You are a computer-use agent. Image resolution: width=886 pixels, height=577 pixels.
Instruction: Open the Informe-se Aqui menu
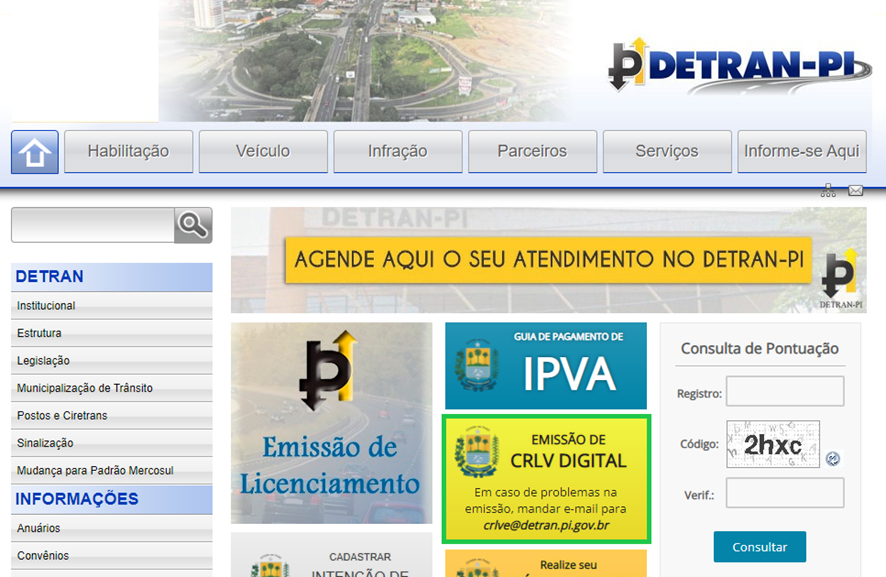coord(802,151)
